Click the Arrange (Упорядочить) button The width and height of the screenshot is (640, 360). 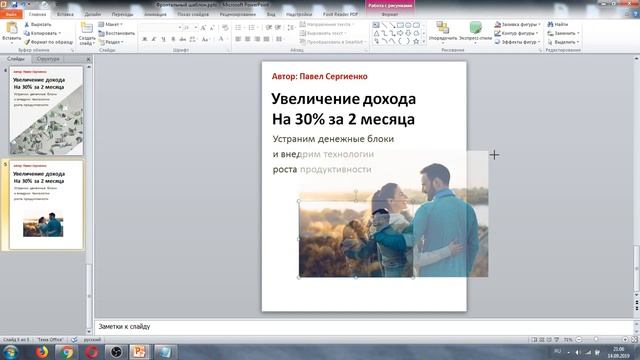coord(443,31)
